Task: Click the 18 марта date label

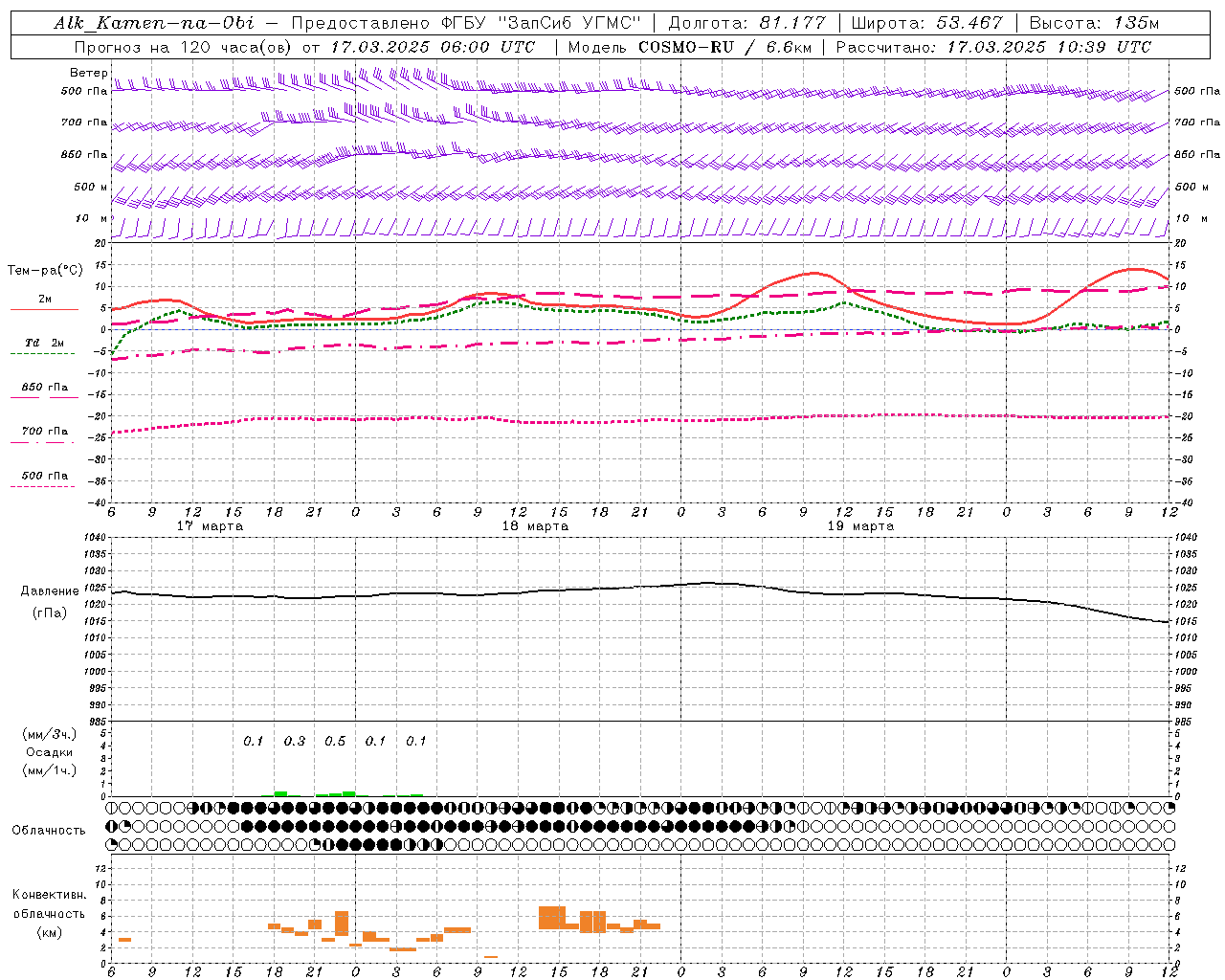Action: pos(535,526)
